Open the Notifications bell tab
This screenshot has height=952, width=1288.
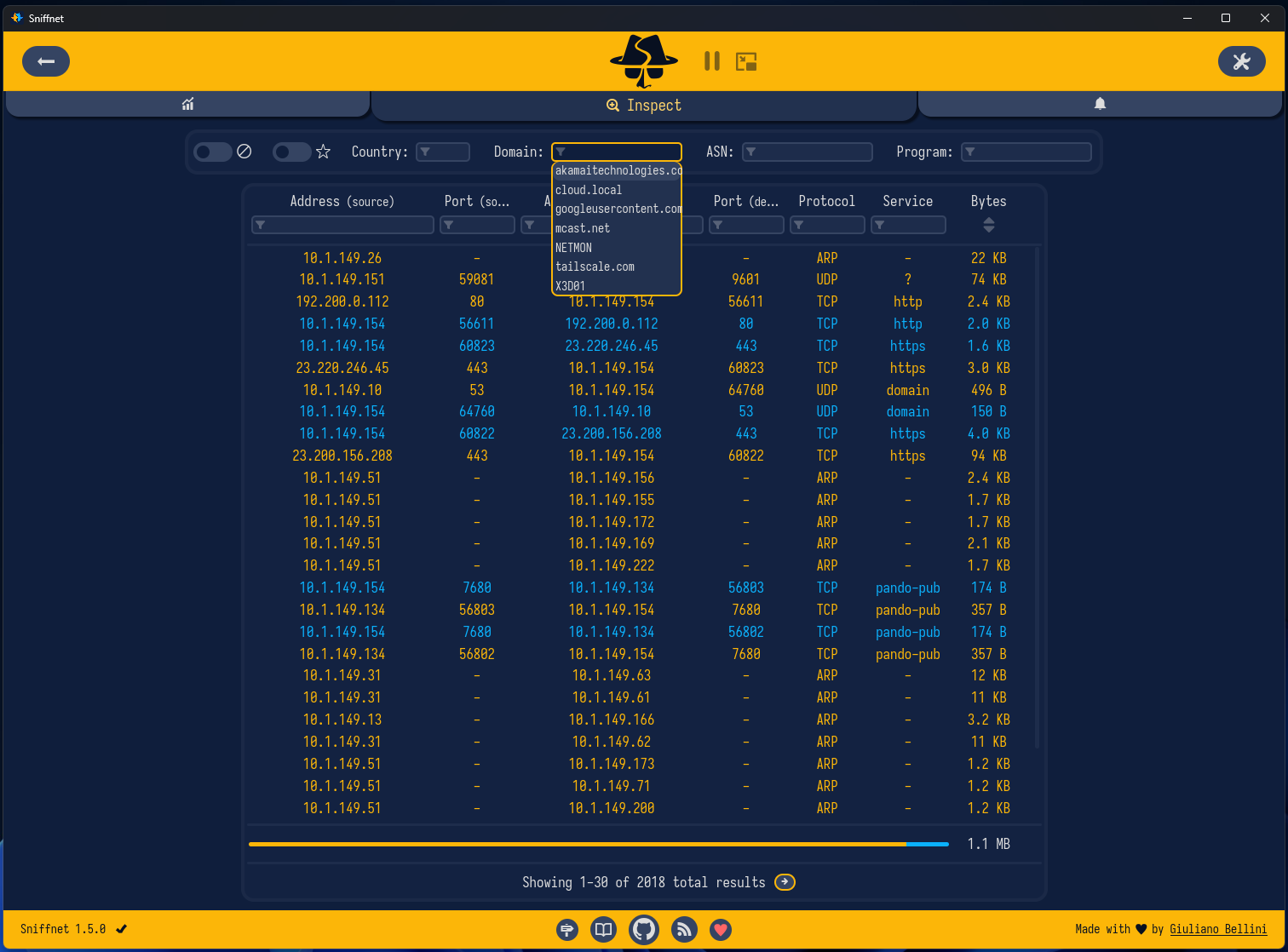point(1100,104)
